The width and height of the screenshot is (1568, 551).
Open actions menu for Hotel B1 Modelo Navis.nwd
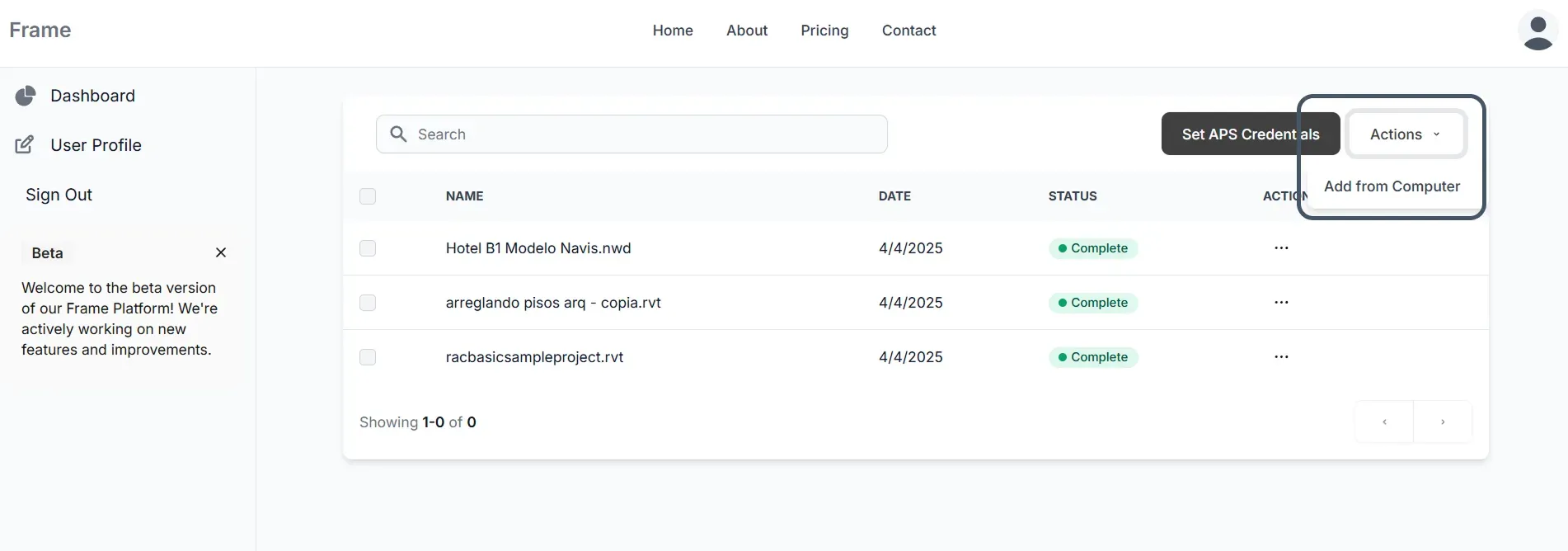tap(1281, 248)
